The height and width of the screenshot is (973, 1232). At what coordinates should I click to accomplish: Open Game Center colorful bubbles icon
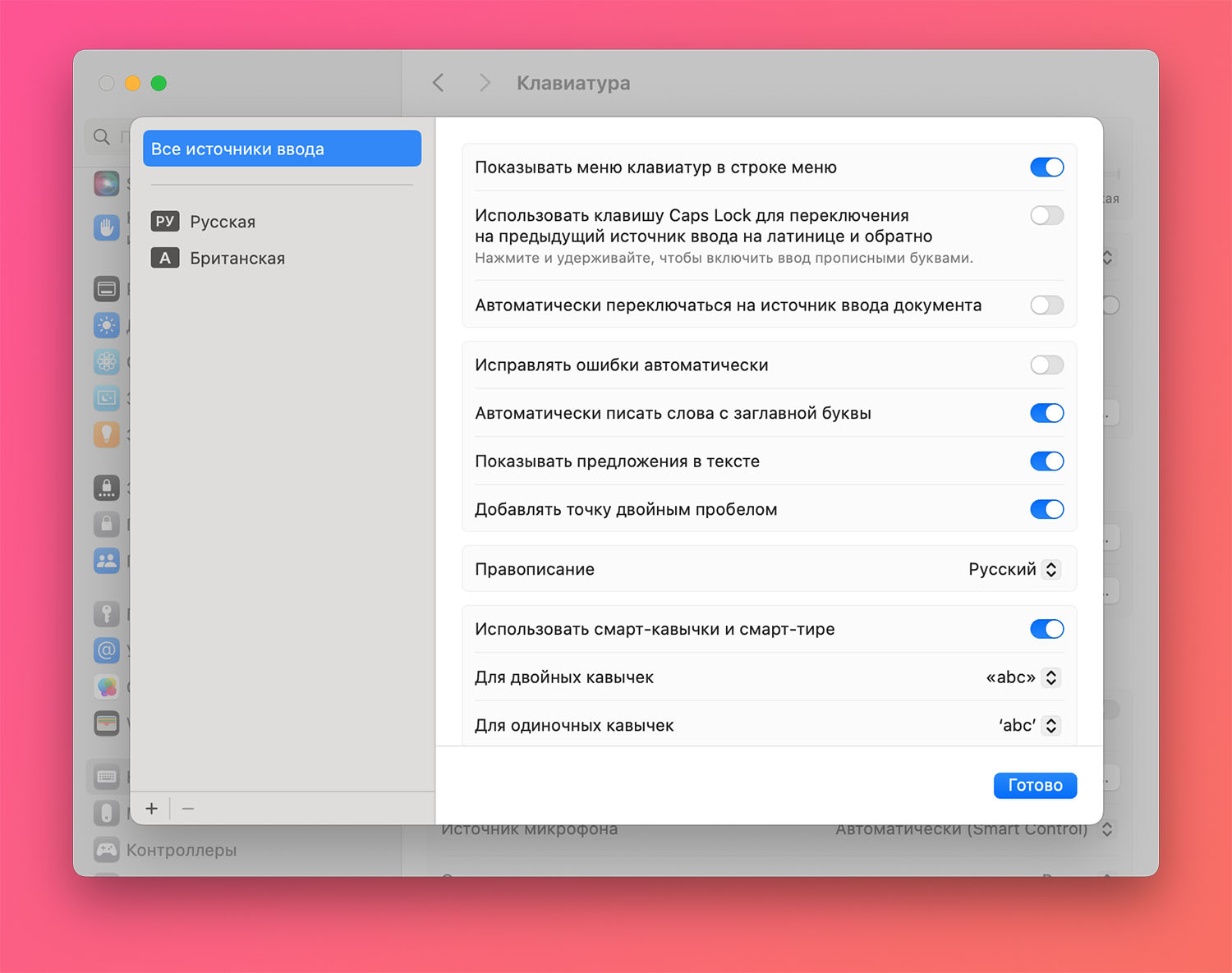point(106,686)
